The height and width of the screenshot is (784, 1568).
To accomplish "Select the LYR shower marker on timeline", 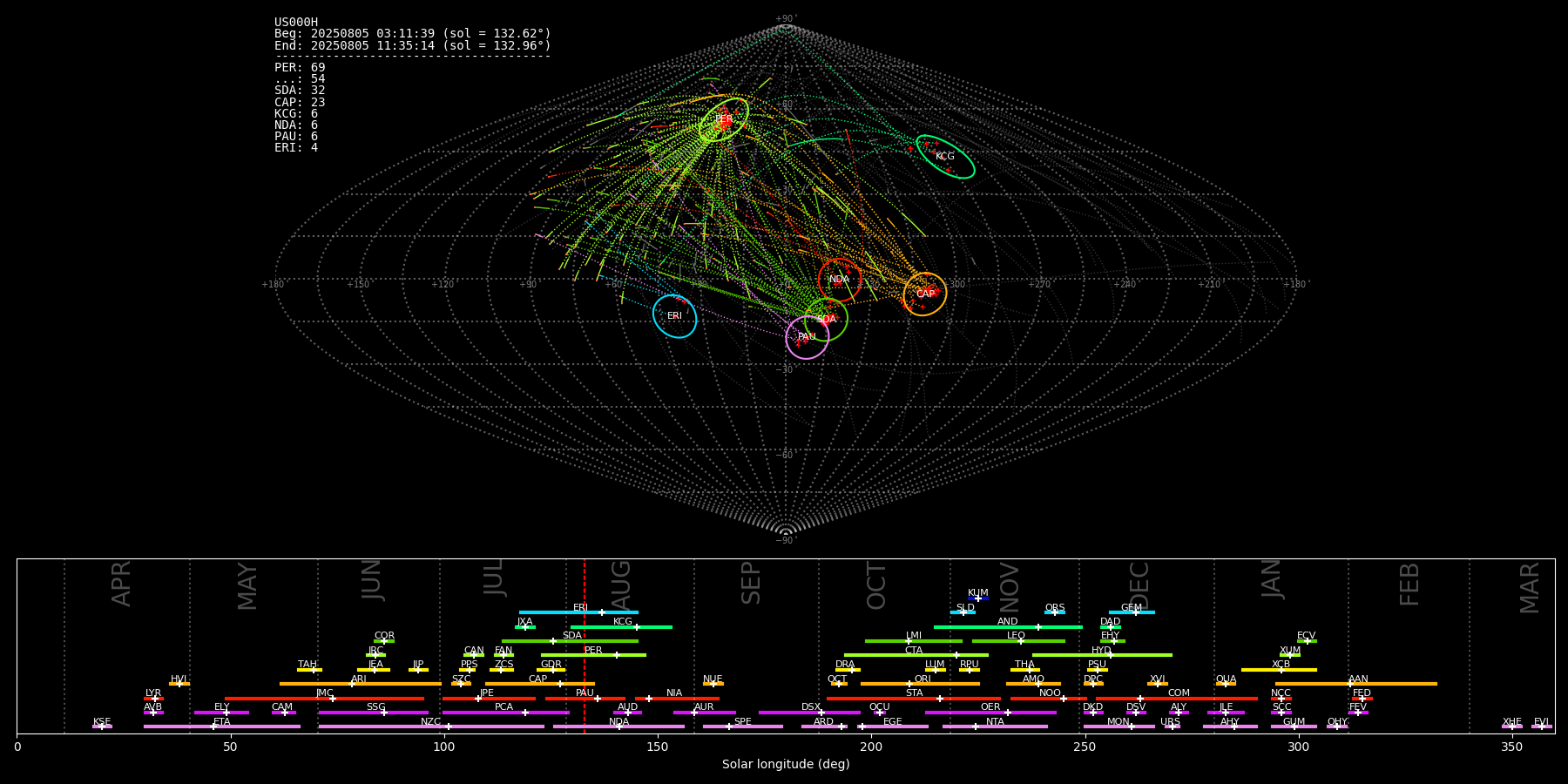I will coord(153,699).
